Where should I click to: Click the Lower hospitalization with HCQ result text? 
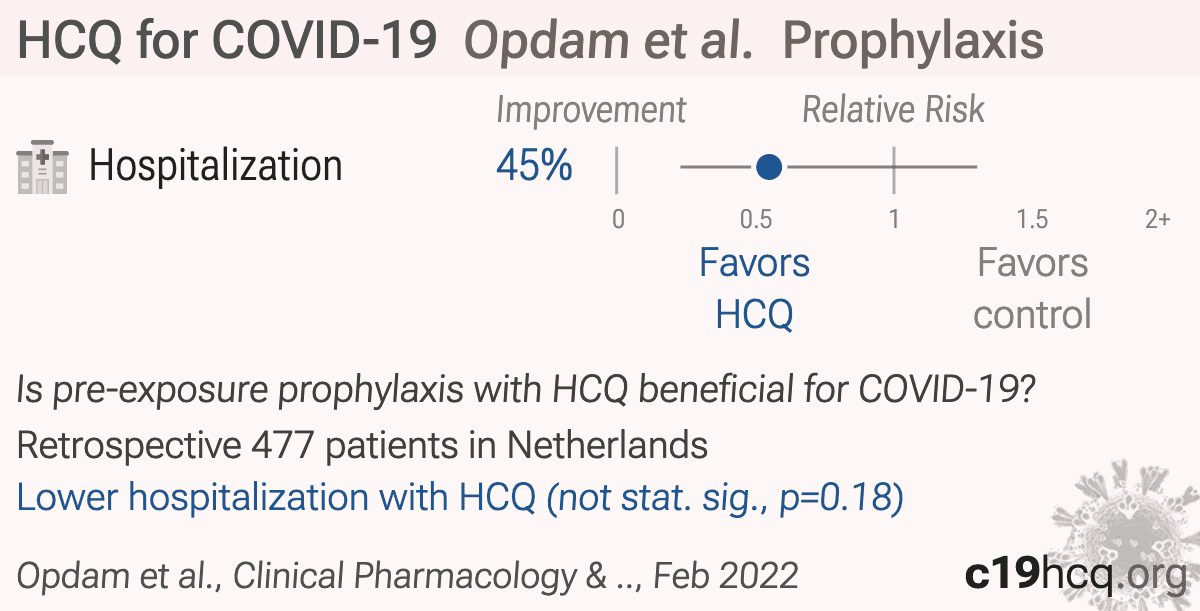click(x=461, y=498)
